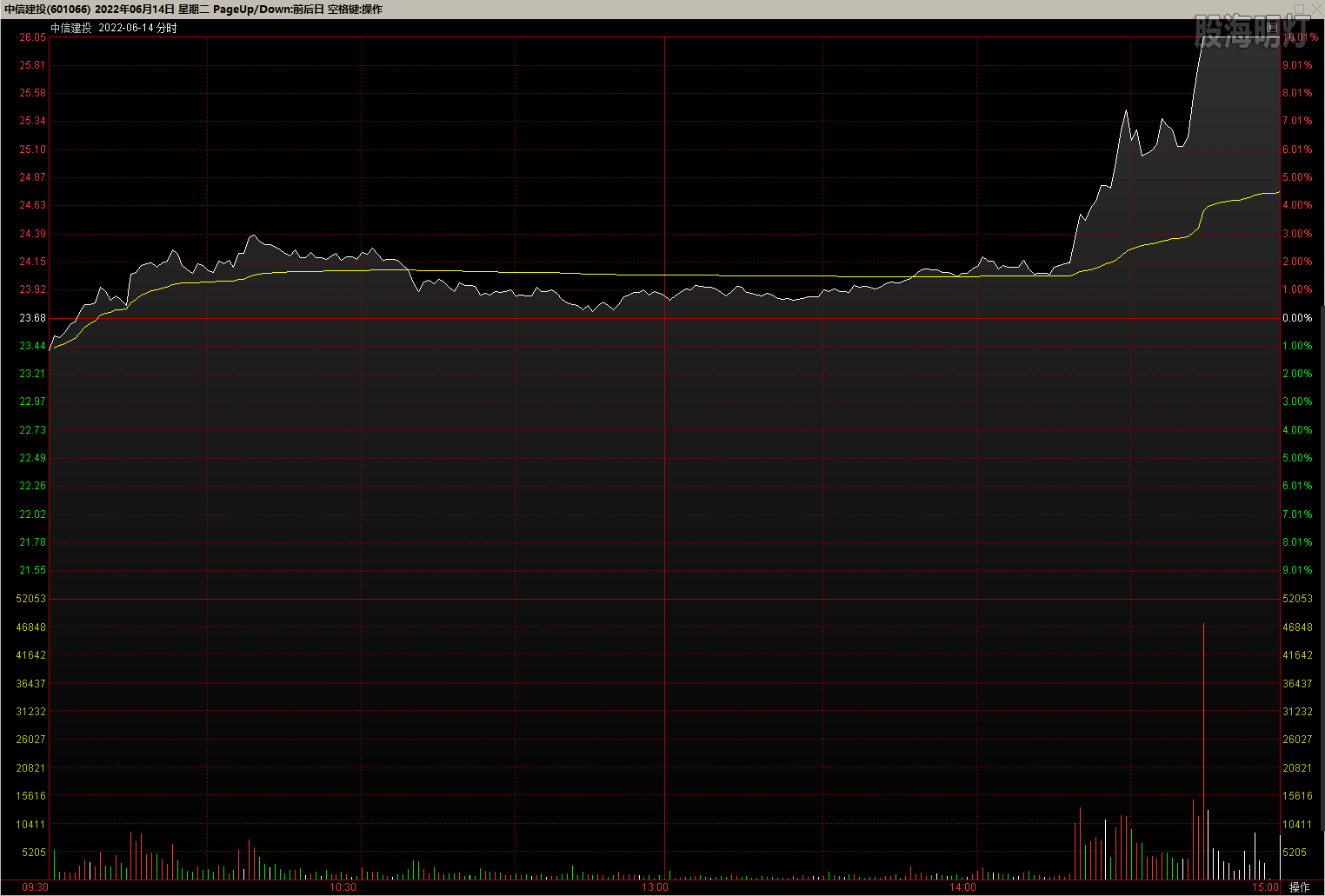Screen dimensions: 1325x896
Task: Click the 23.68 previous-close price label
Action: pos(32,318)
